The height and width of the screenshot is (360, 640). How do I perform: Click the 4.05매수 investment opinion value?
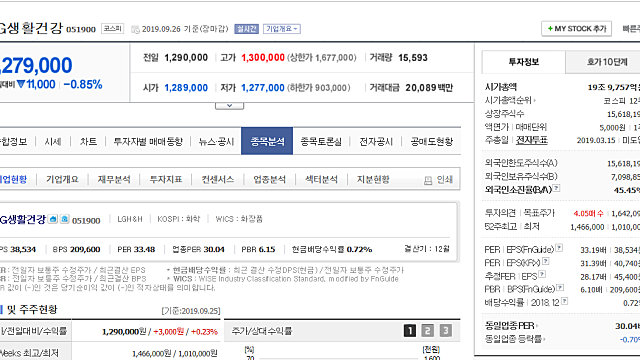click(588, 213)
